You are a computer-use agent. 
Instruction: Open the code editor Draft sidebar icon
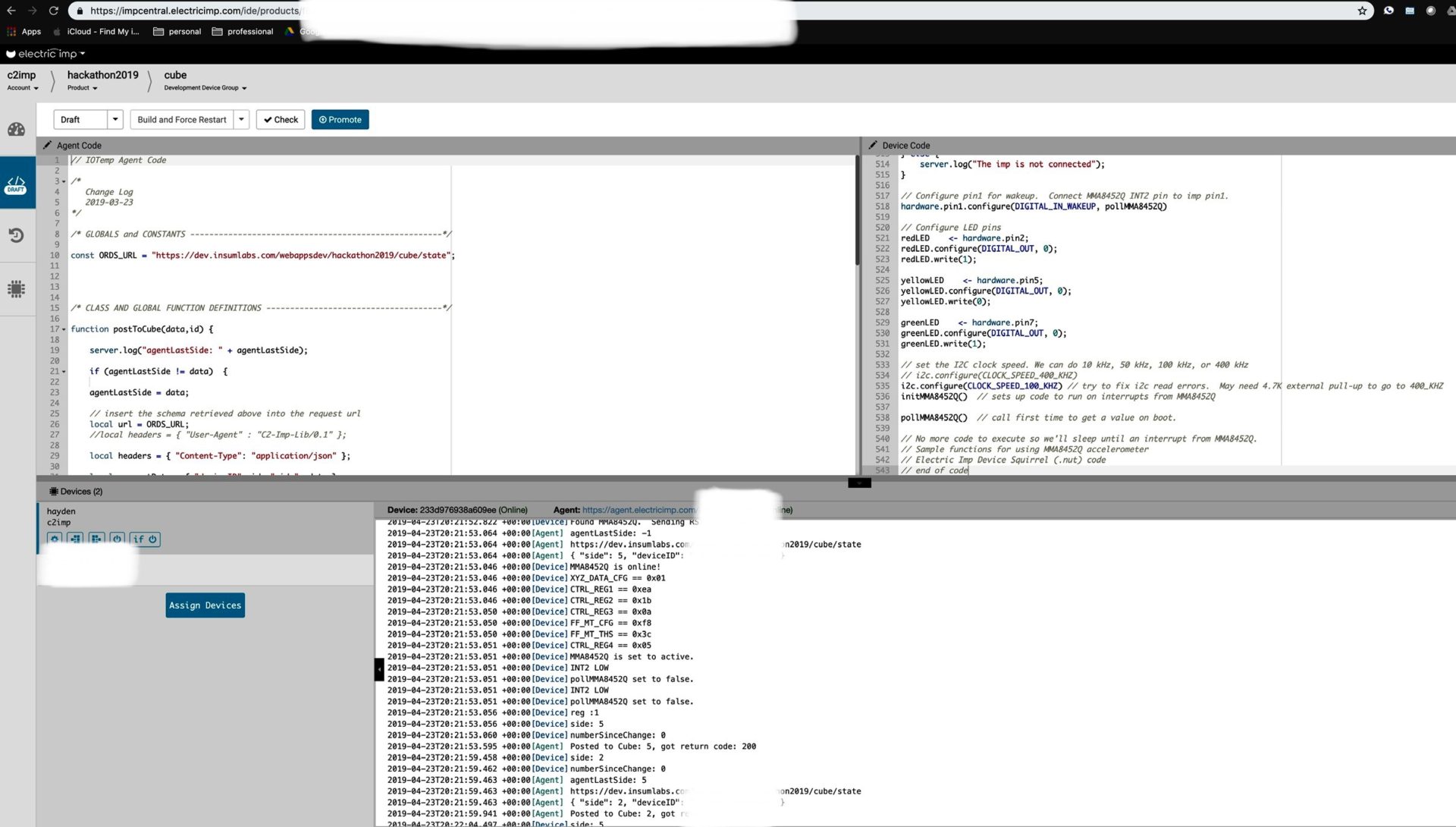(x=16, y=184)
